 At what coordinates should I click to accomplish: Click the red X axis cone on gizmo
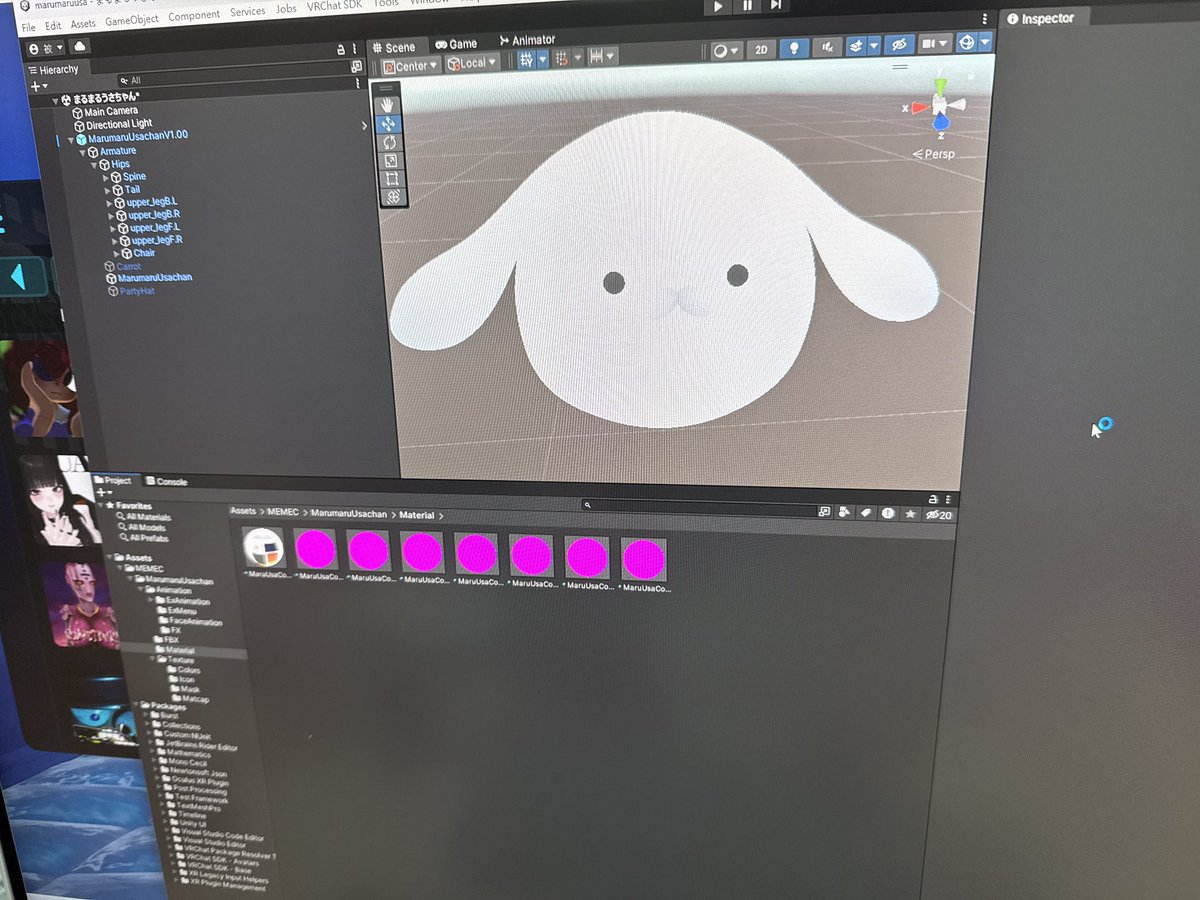pyautogui.click(x=918, y=107)
